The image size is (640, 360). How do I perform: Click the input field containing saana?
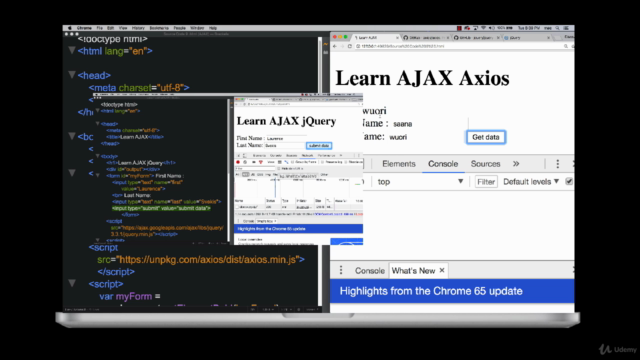[x=429, y=124]
